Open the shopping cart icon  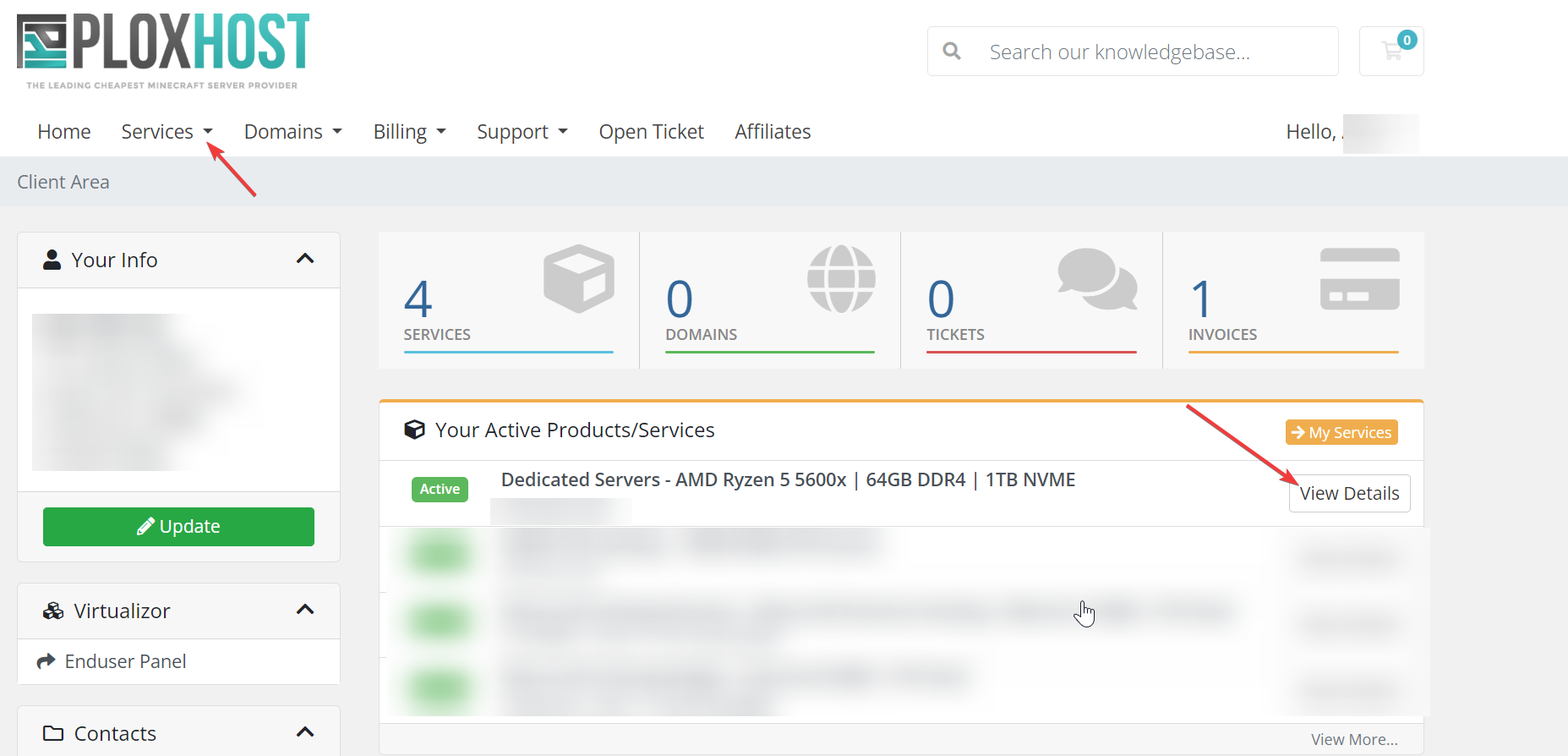tap(1391, 51)
